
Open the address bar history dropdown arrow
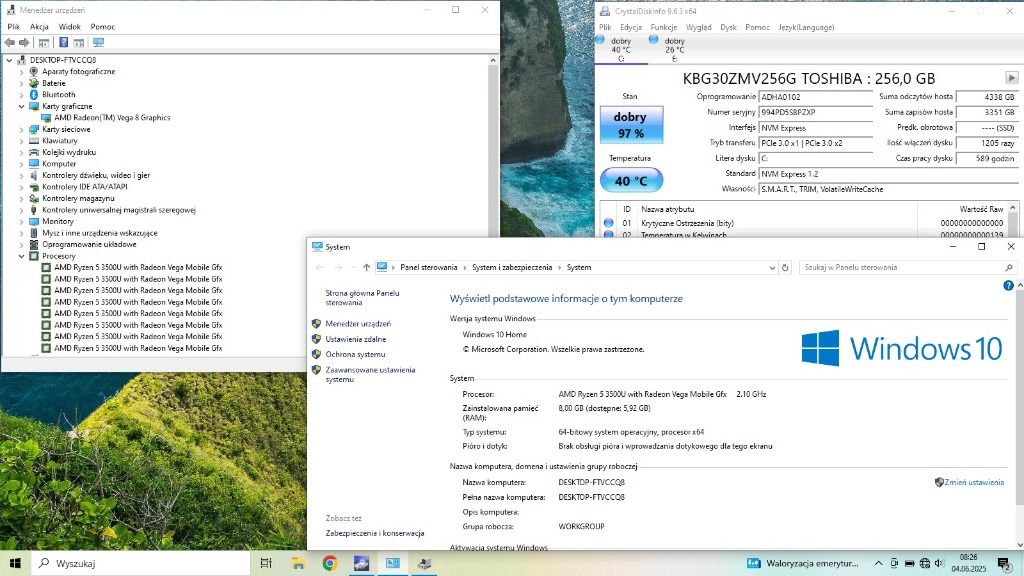tap(772, 268)
